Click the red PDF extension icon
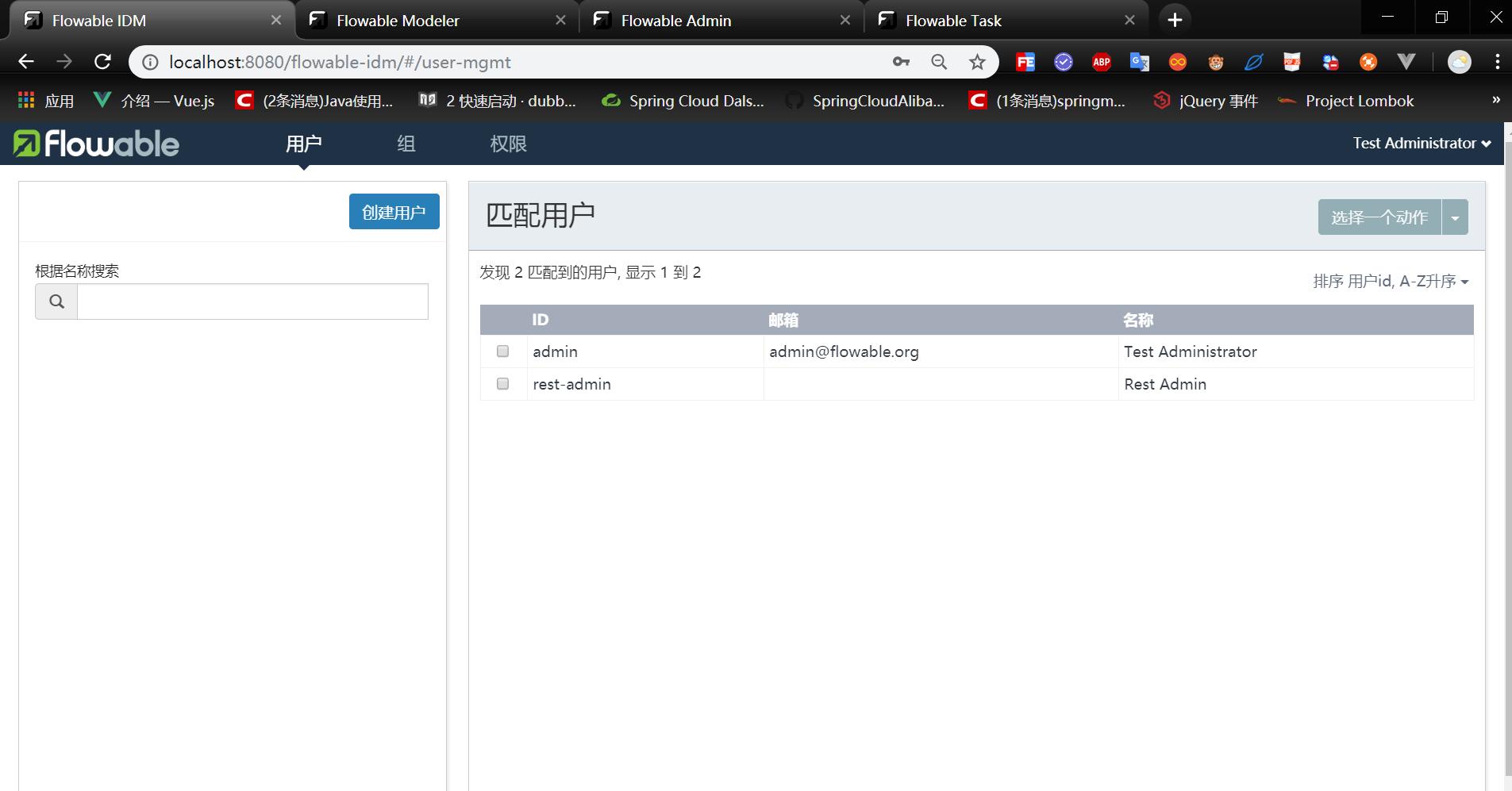Screen dimensions: 1512x791 [1292, 62]
